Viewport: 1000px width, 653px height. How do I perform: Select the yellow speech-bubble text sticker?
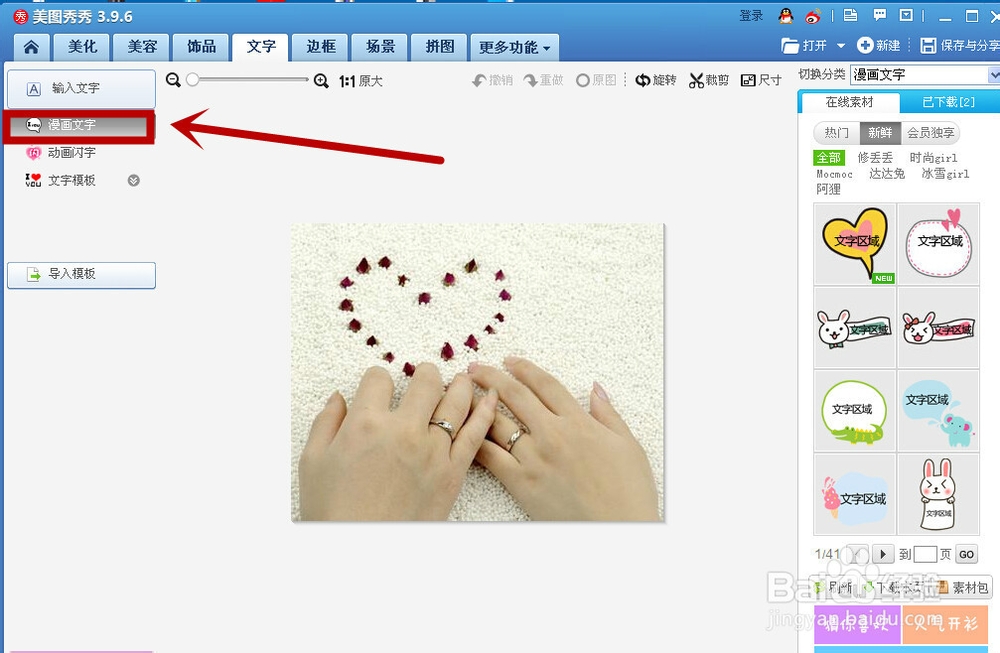[855, 243]
